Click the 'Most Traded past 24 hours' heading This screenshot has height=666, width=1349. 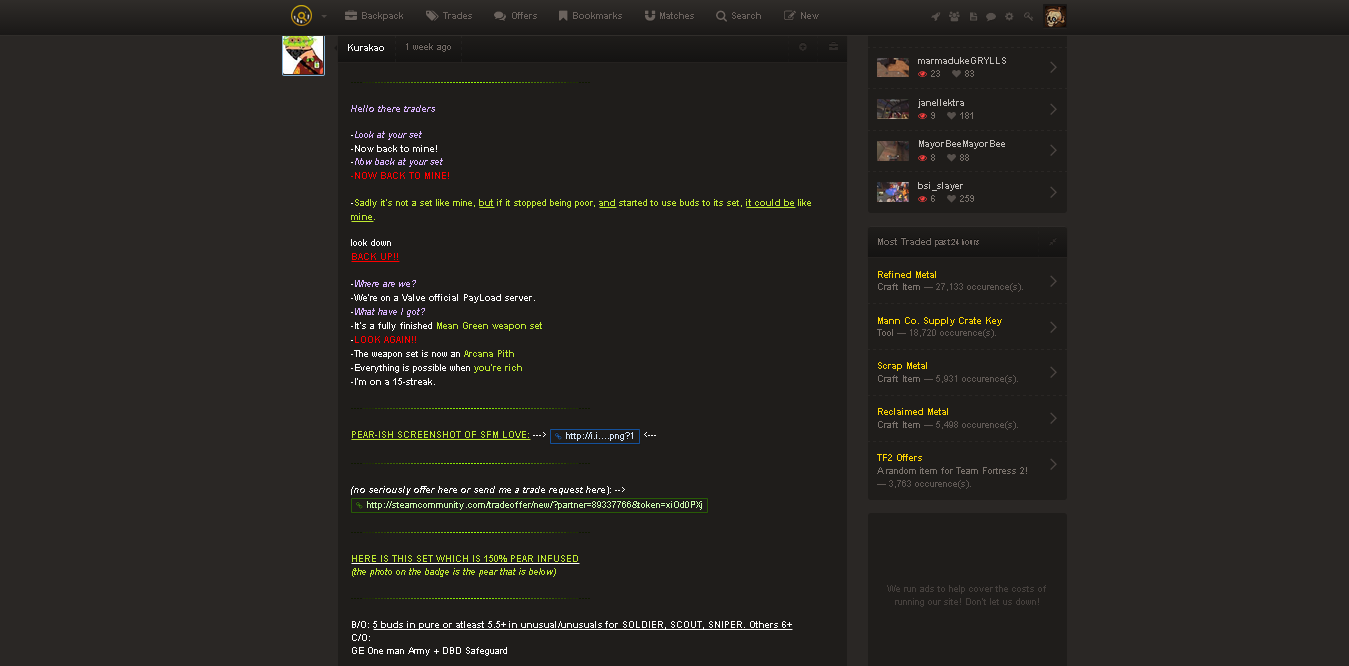click(x=928, y=242)
